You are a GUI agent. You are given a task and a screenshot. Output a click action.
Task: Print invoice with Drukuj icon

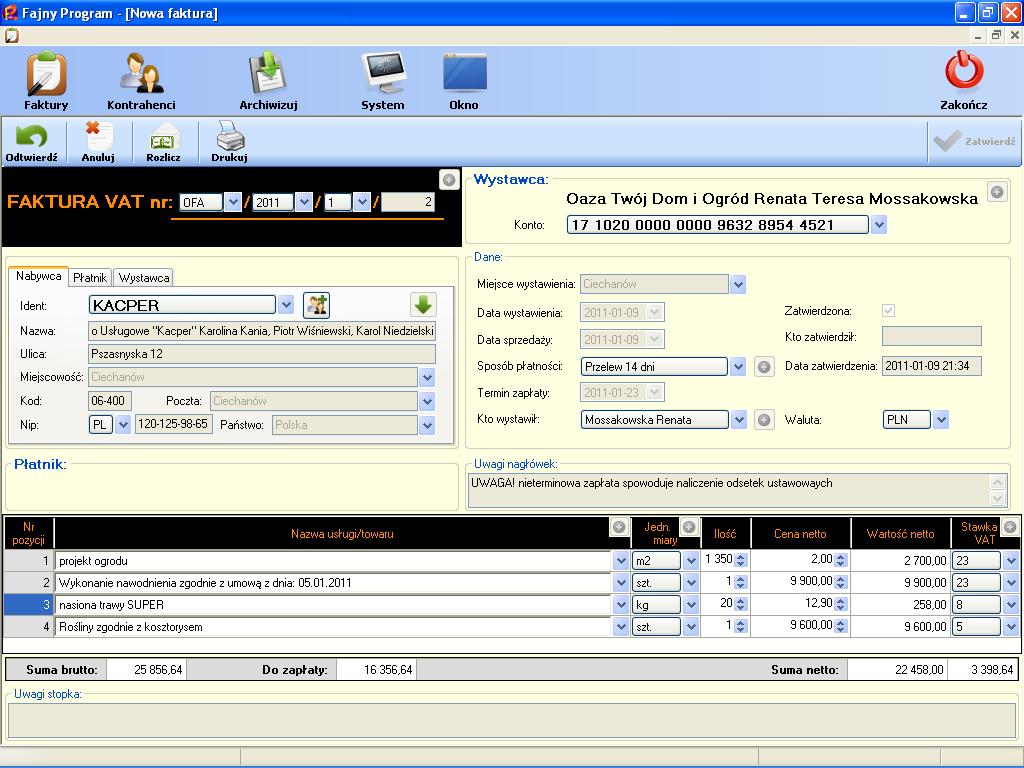[x=229, y=139]
